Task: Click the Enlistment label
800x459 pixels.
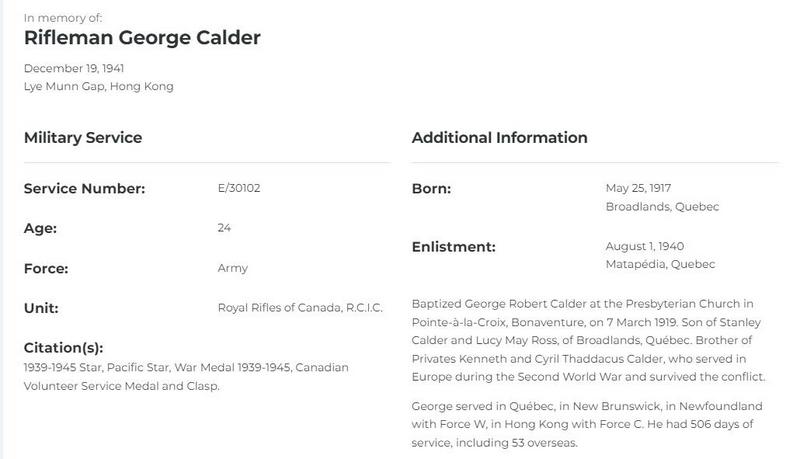Action: pos(453,246)
